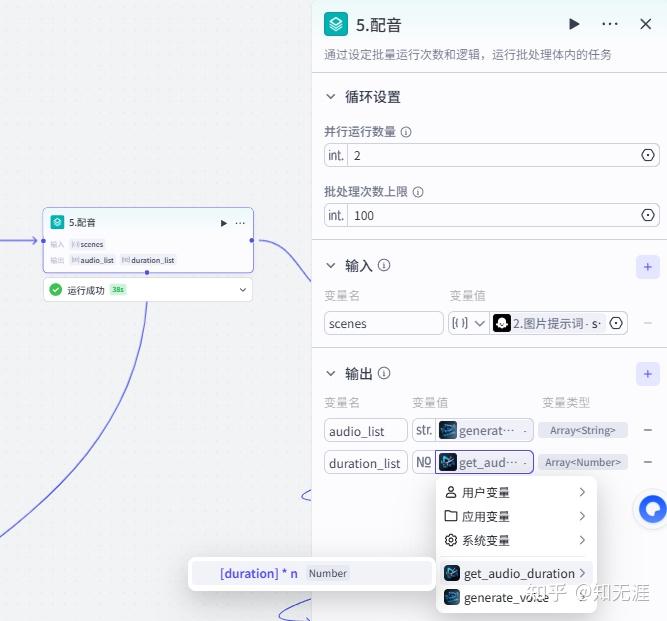Select scenes input tag on canvas node
The width and height of the screenshot is (667, 621).
pyautogui.click(x=88, y=244)
